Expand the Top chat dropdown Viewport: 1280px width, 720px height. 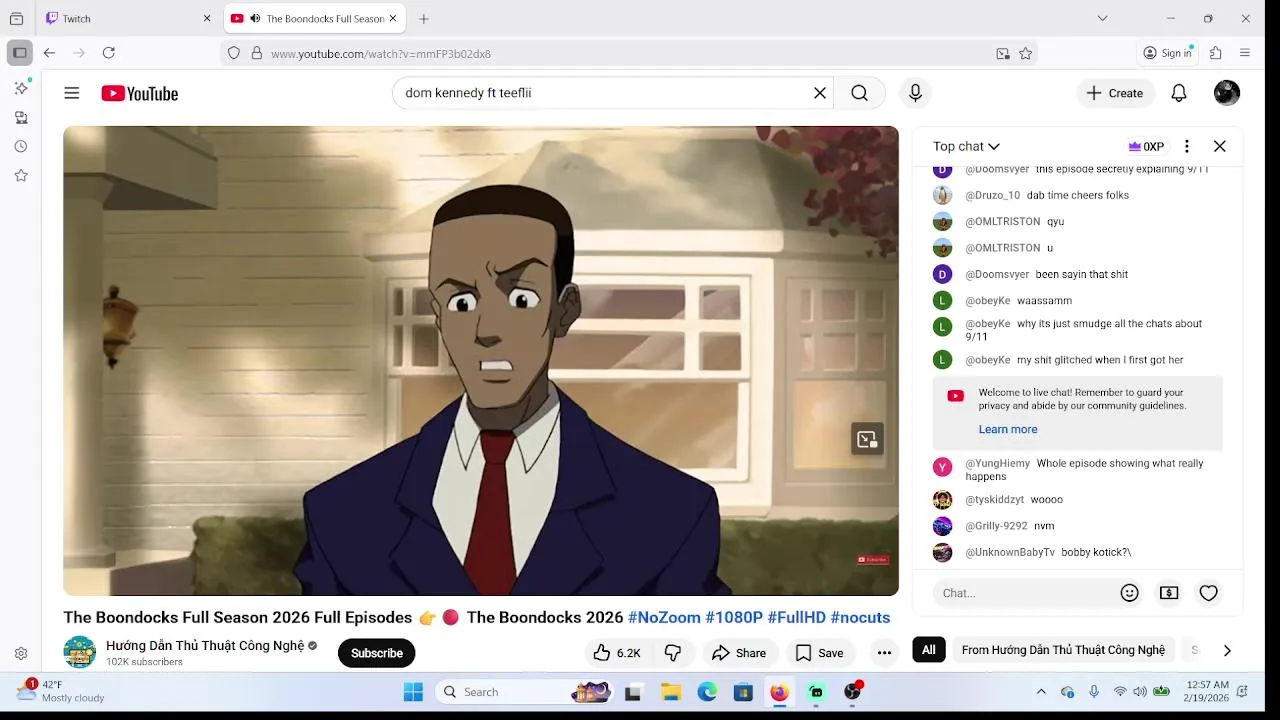pos(966,146)
